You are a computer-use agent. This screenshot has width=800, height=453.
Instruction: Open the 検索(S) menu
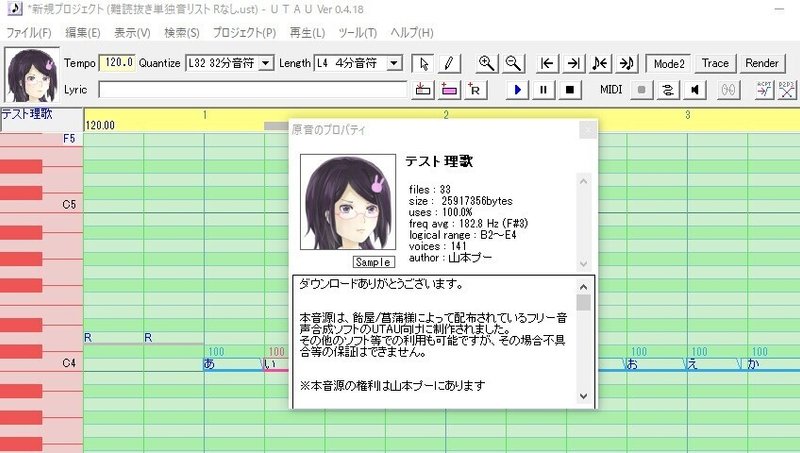pyautogui.click(x=182, y=33)
